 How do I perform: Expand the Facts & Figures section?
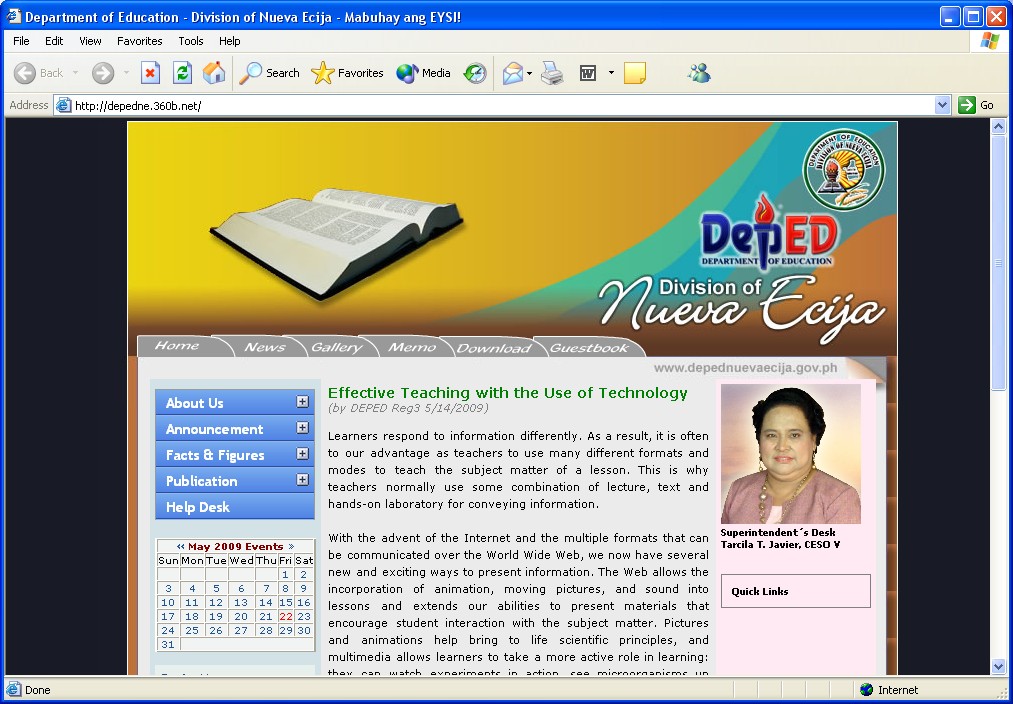pos(302,453)
